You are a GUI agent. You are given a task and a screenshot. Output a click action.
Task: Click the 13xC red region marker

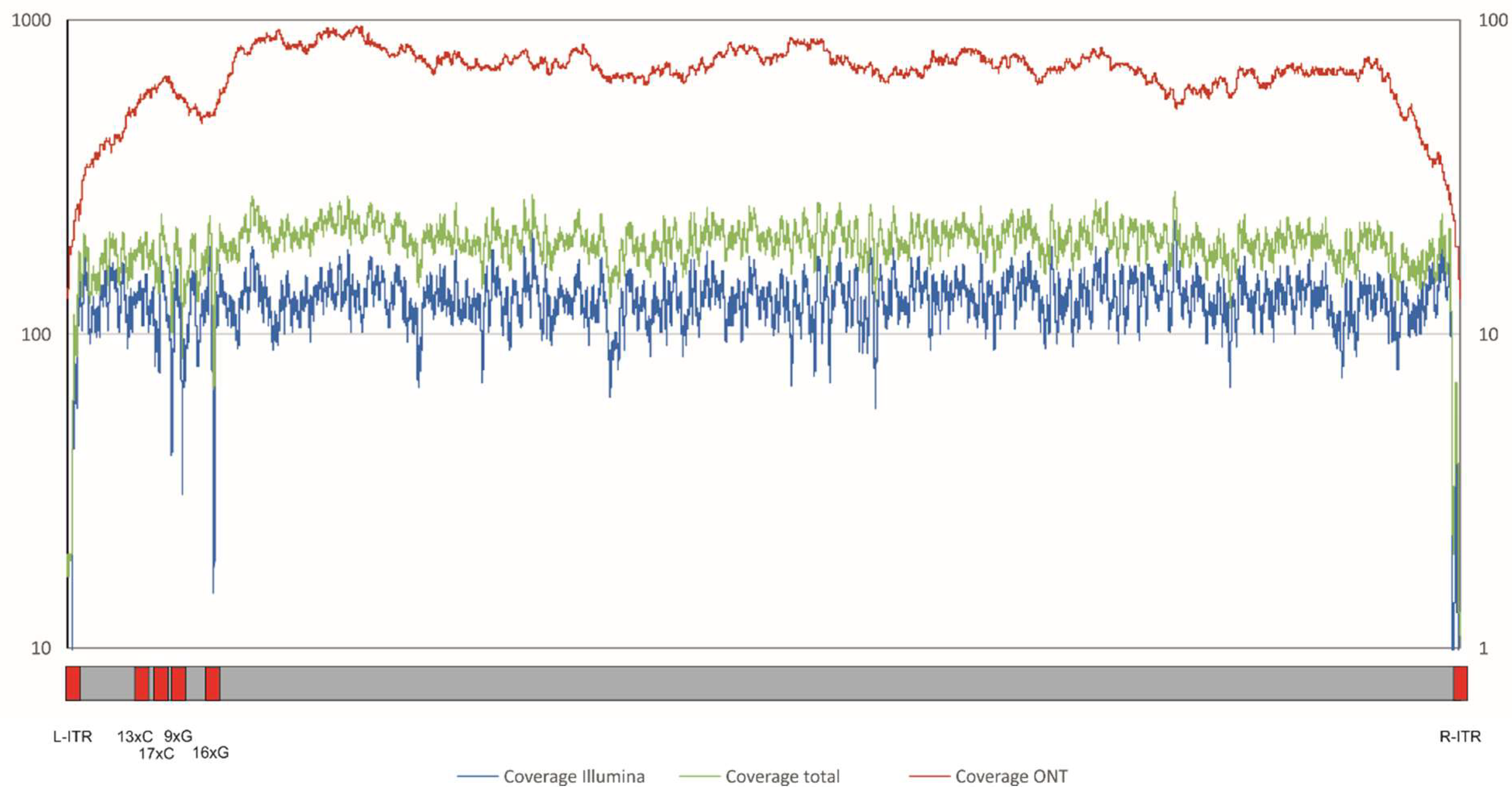click(141, 683)
